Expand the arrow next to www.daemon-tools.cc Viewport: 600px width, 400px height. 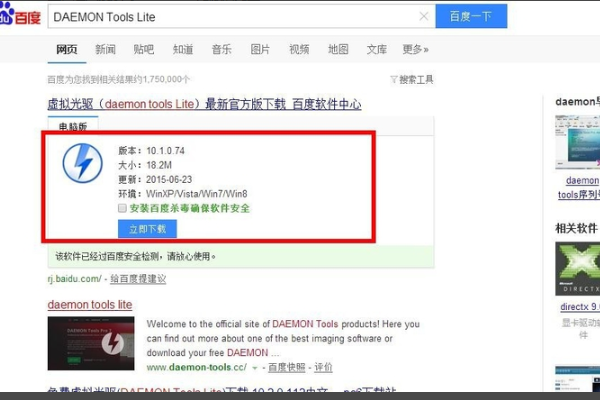(254, 368)
